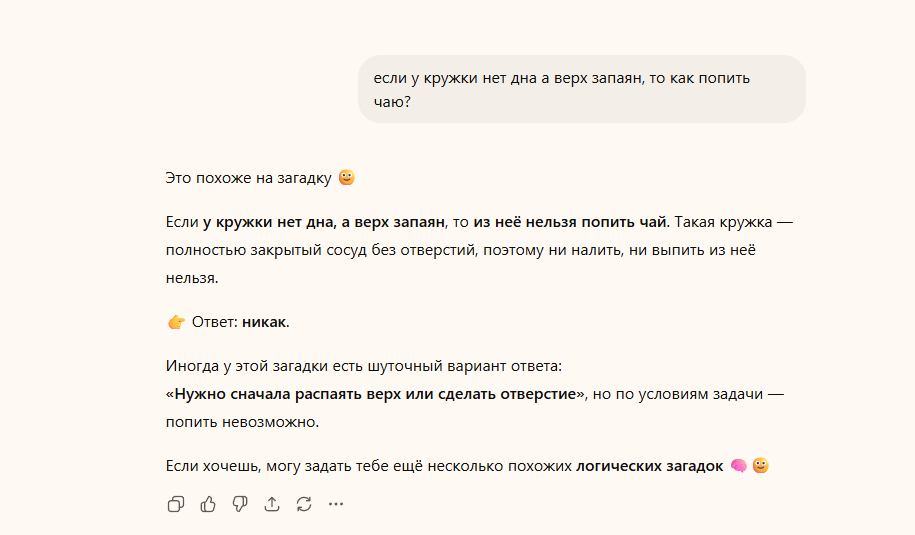Click the thumbs up icon
This screenshot has width=915, height=535.
coord(208,504)
